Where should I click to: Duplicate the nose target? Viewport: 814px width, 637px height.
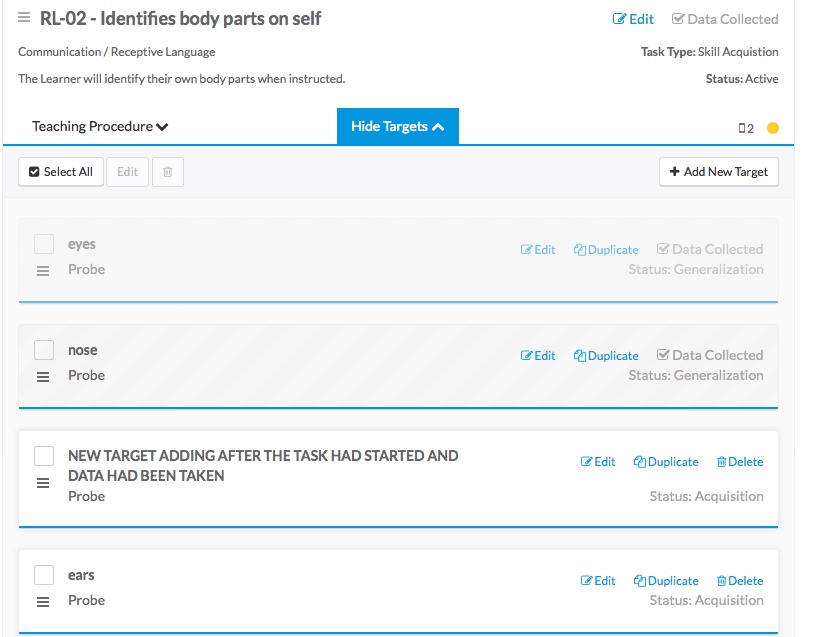coord(606,356)
